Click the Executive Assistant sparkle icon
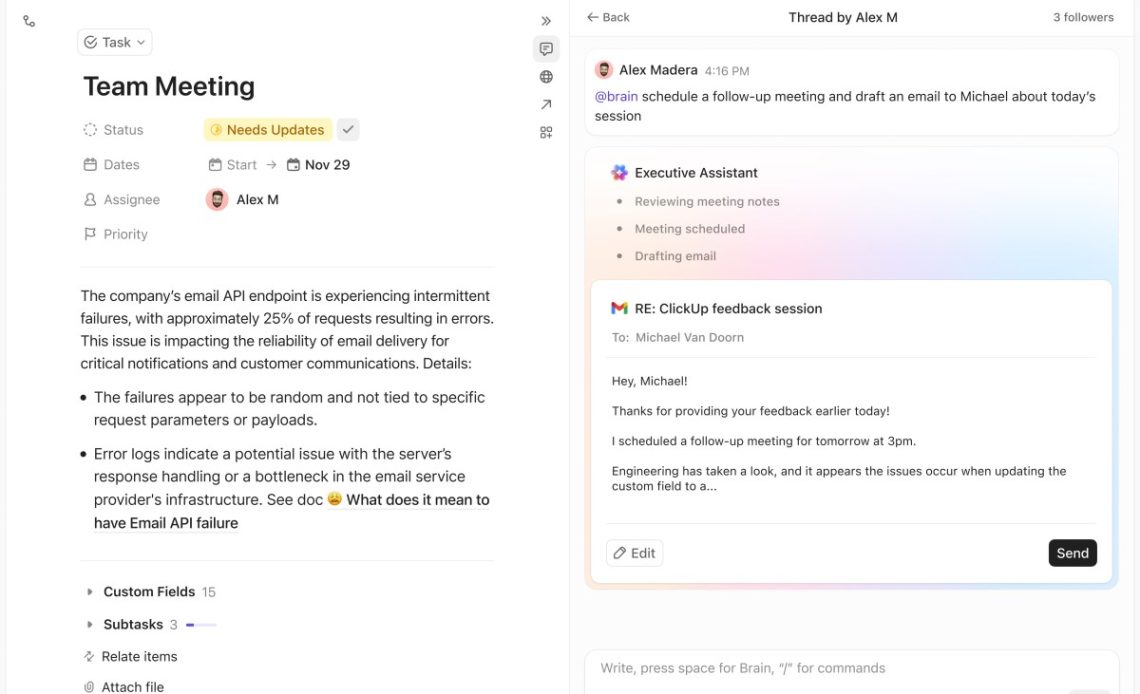The height and width of the screenshot is (694, 1140). click(x=619, y=173)
